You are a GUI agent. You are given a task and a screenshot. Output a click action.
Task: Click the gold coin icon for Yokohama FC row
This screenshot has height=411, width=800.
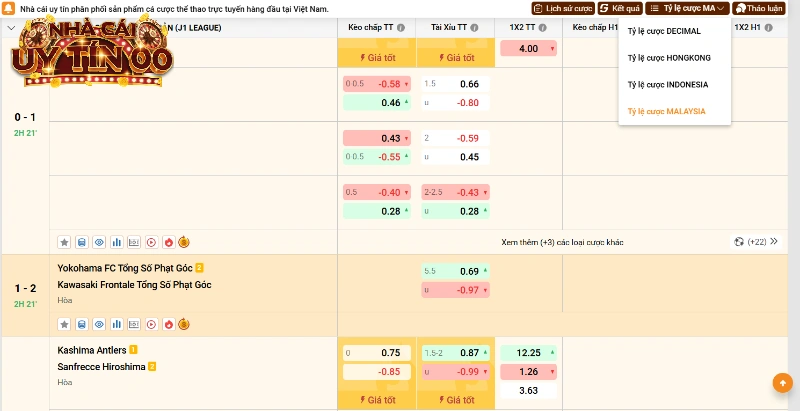click(x=184, y=324)
